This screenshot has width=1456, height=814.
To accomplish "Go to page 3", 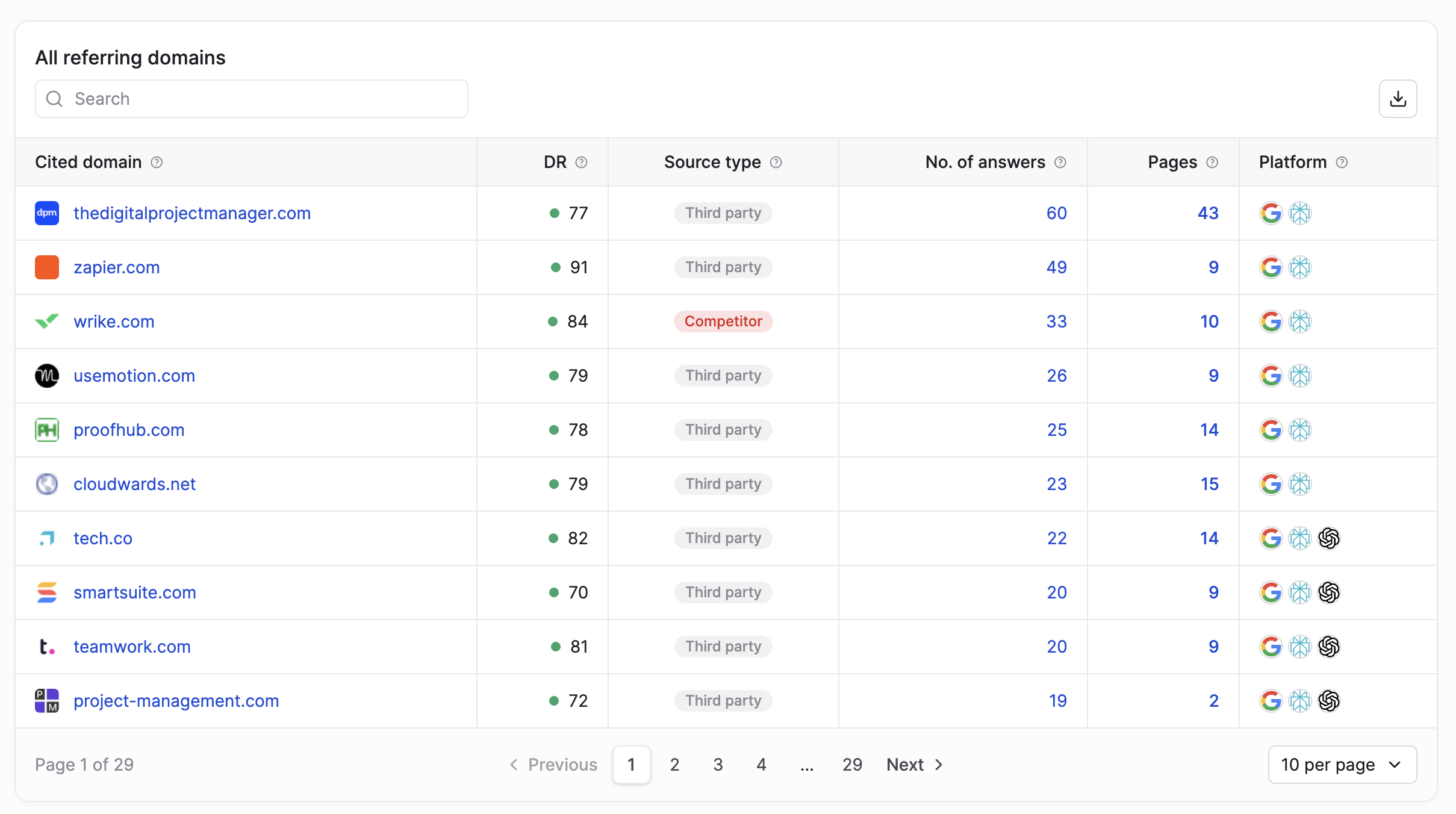I will tap(718, 765).
